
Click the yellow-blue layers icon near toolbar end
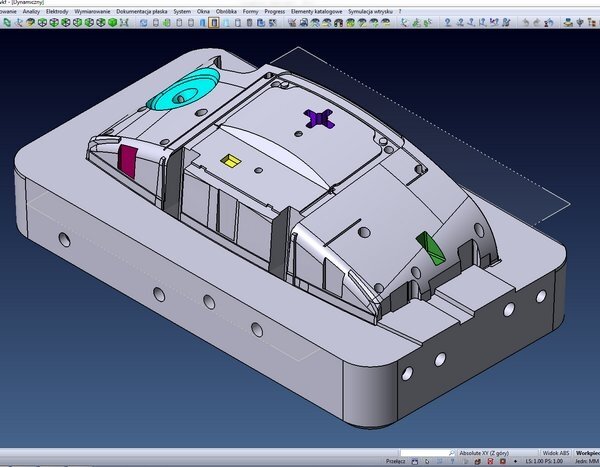pyautogui.click(x=568, y=23)
